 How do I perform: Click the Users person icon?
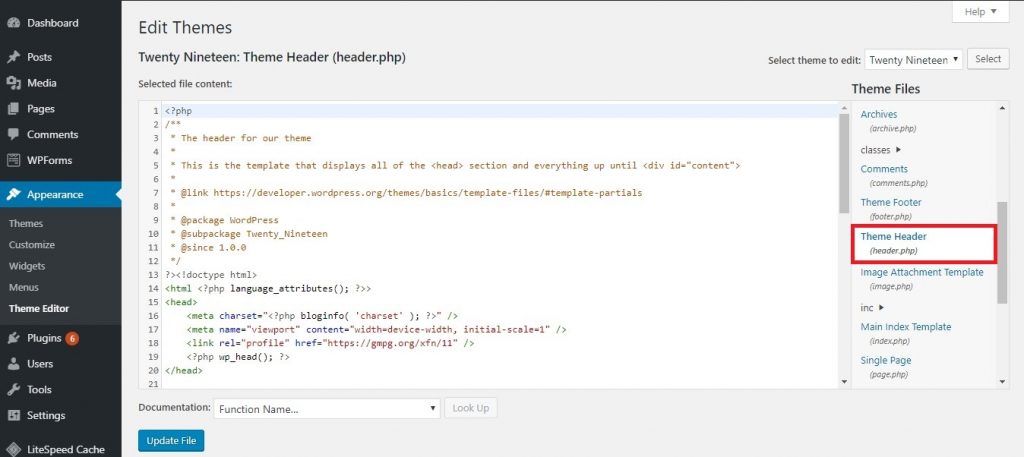pos(13,364)
